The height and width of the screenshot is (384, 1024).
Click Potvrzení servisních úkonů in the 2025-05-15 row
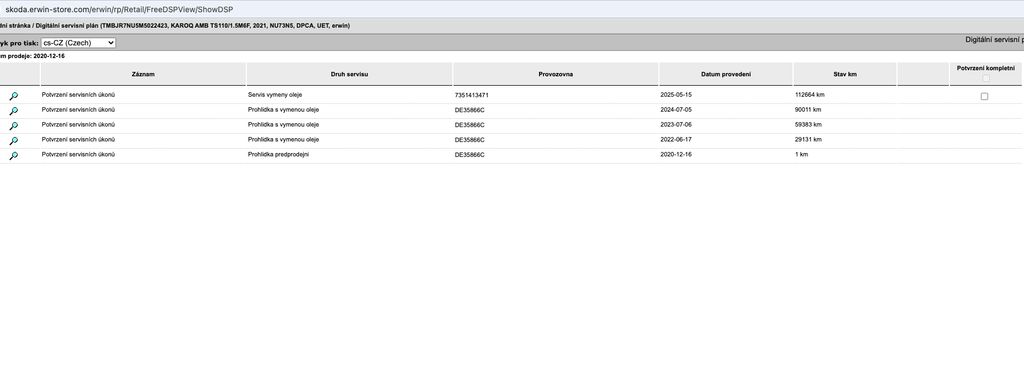pos(78,95)
